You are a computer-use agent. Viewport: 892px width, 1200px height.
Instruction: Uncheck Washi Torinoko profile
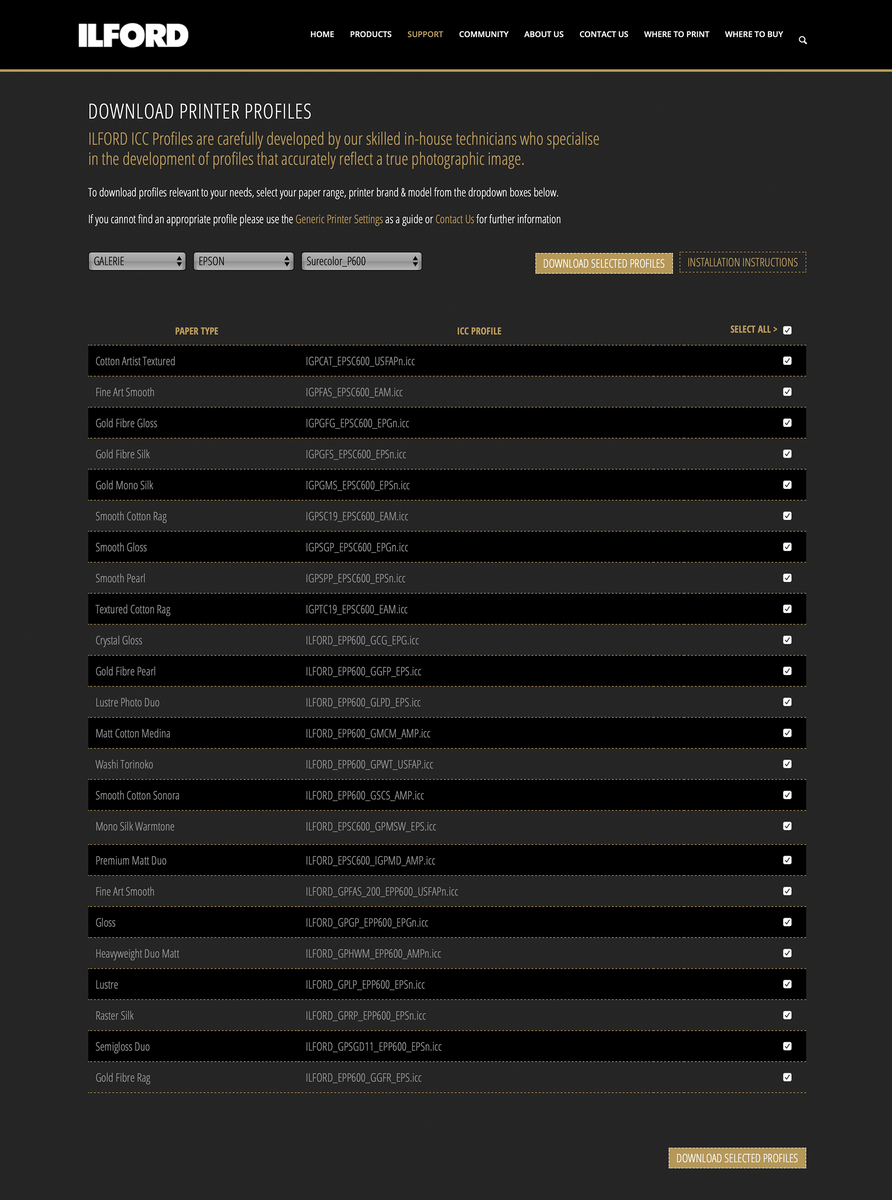click(787, 764)
